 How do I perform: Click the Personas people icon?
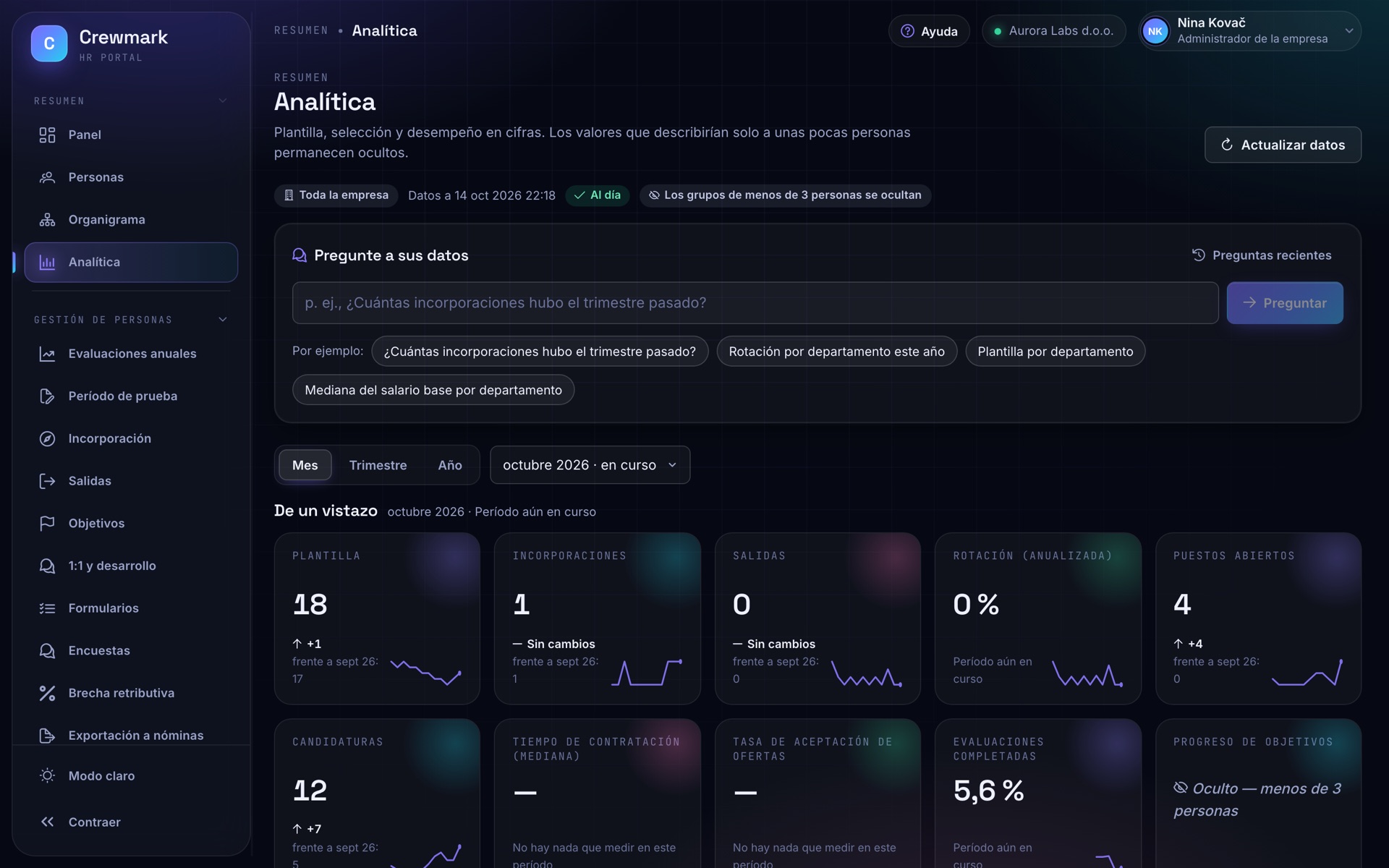[47, 177]
